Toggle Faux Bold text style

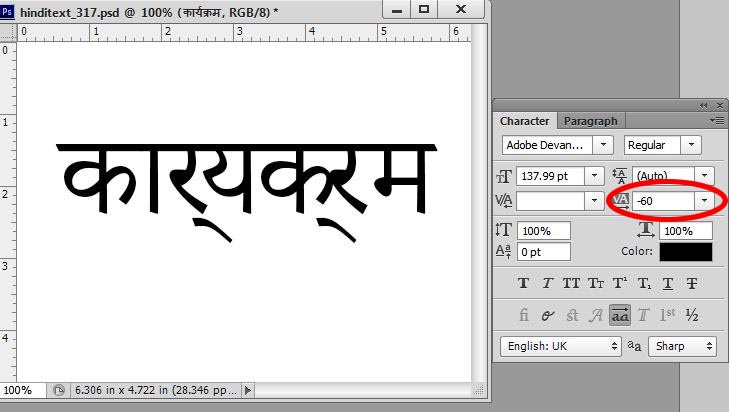point(524,284)
